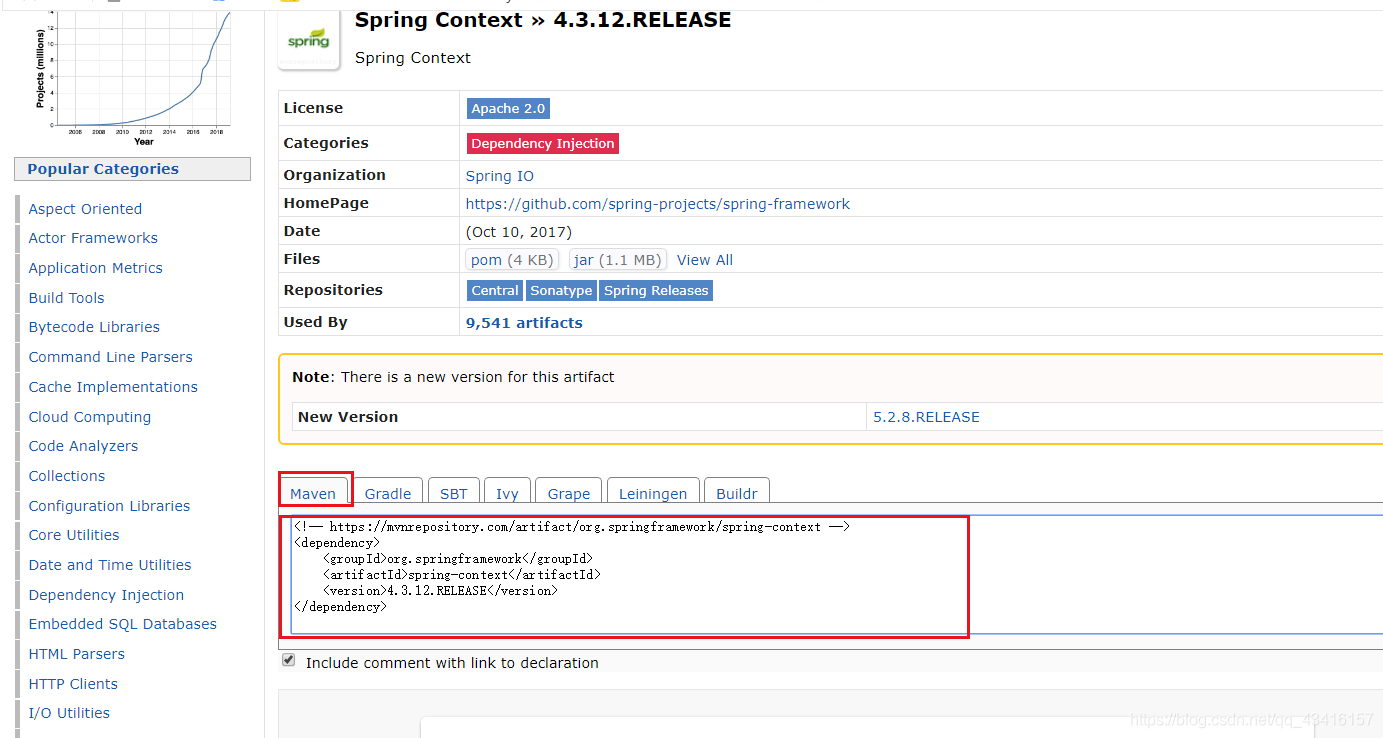Open new version 5.2.8.RELEASE link
This screenshot has height=738, width=1383.
coord(926,417)
